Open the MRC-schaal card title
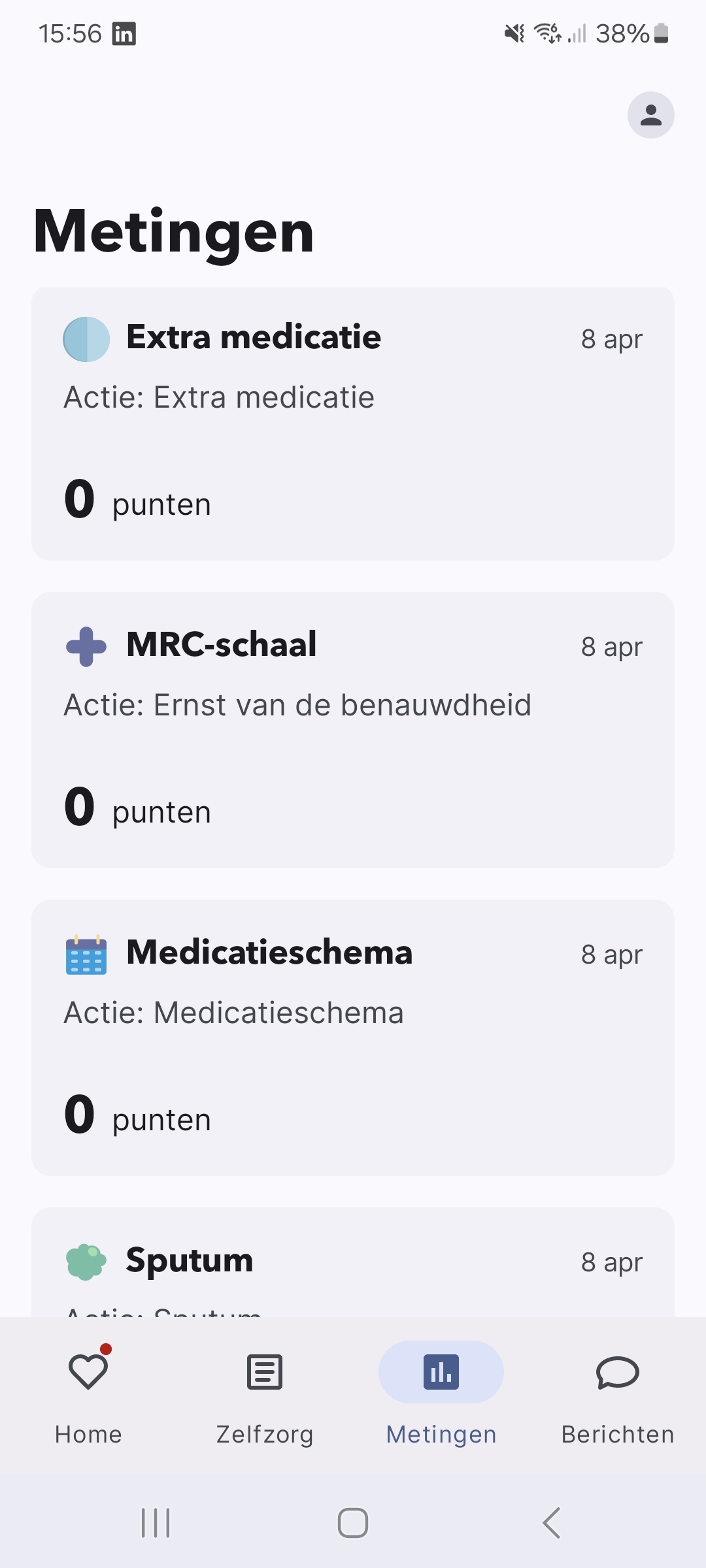The width and height of the screenshot is (706, 1568). pyautogui.click(x=222, y=645)
